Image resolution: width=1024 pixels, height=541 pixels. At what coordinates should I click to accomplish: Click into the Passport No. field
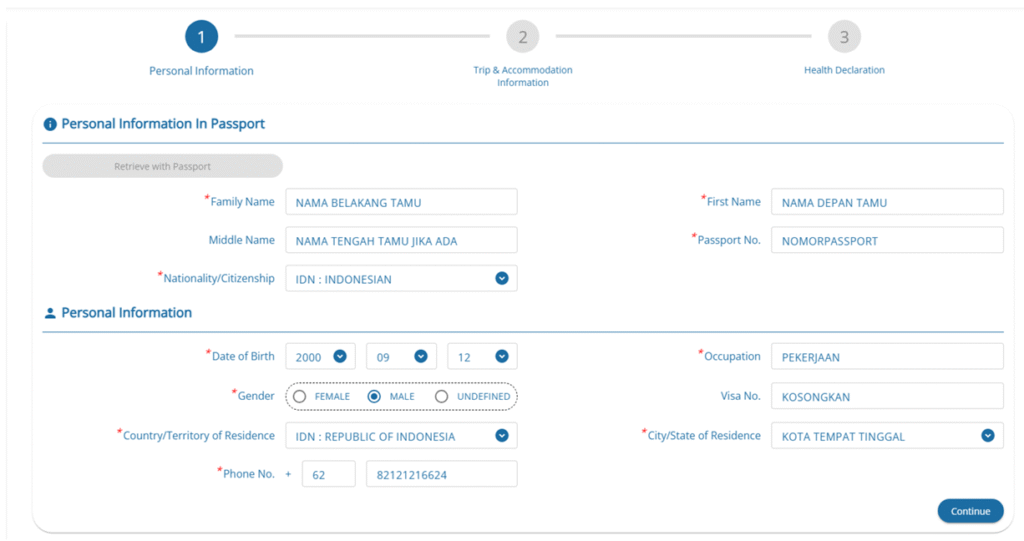[x=887, y=240]
